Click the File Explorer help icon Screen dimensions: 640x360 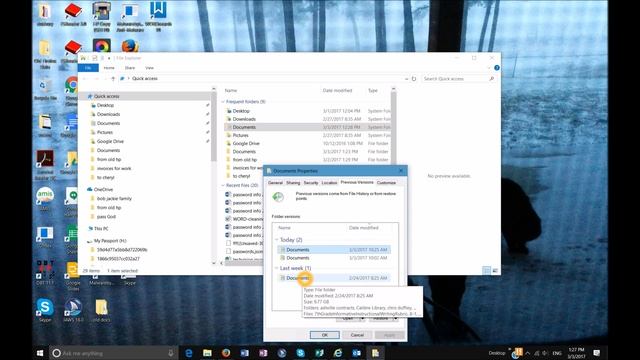click(x=497, y=68)
